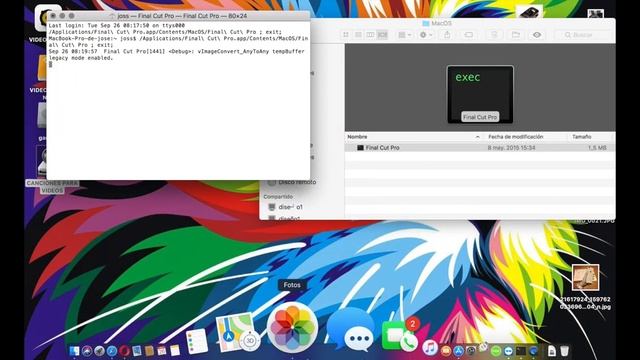
Task: Open Messages app in the Dock
Action: pos(350,330)
